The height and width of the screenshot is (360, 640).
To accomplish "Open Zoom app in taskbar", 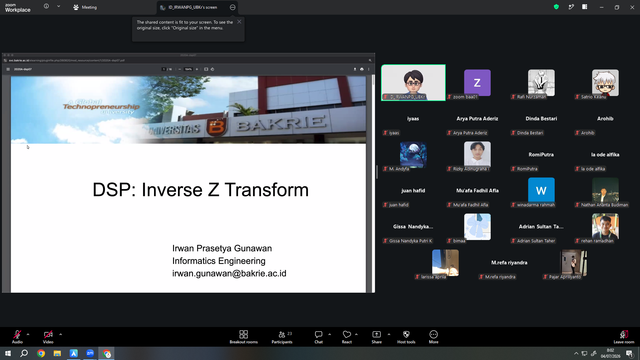I will 90,353.
